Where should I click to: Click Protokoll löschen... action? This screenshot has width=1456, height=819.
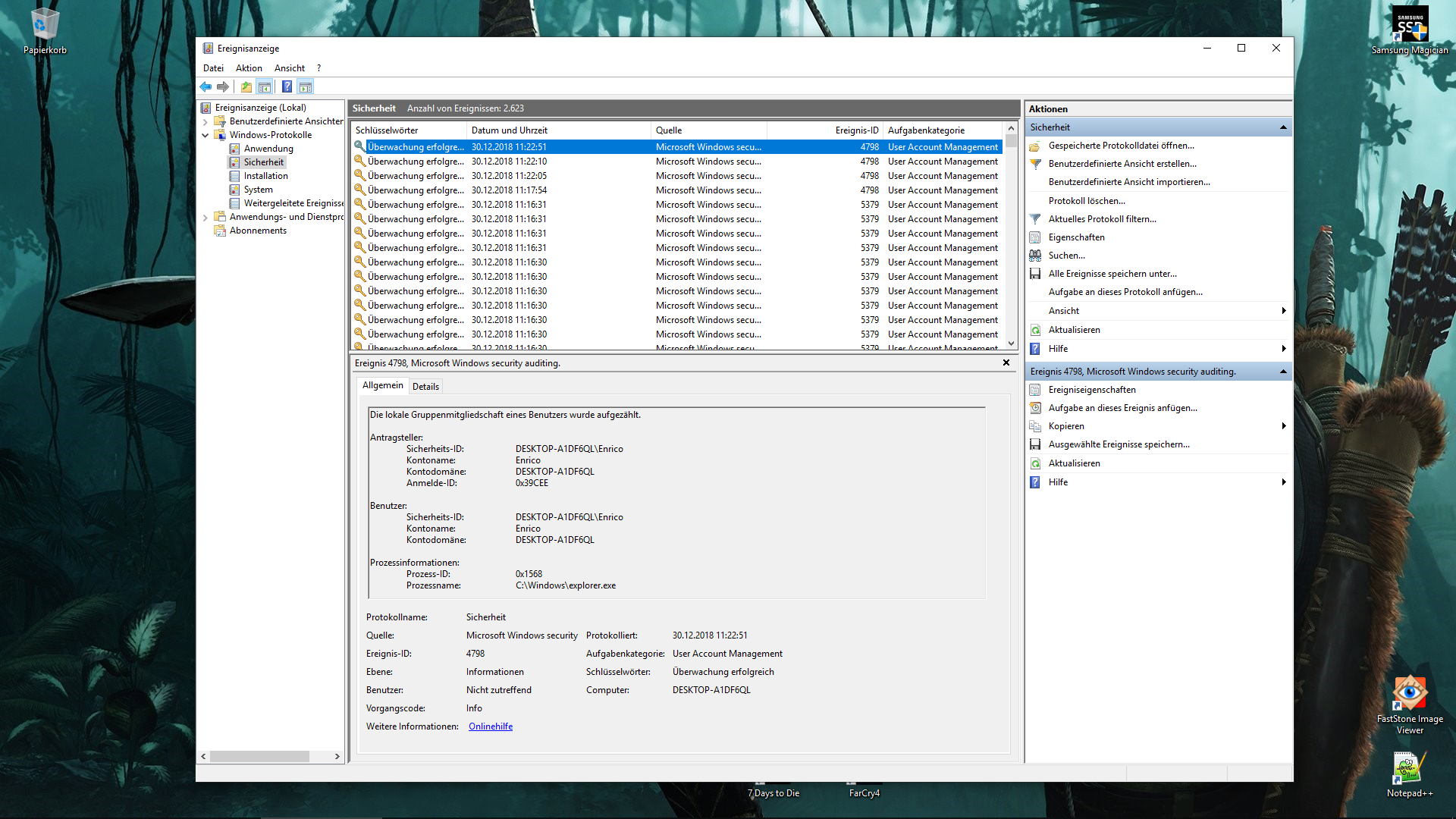click(x=1087, y=201)
